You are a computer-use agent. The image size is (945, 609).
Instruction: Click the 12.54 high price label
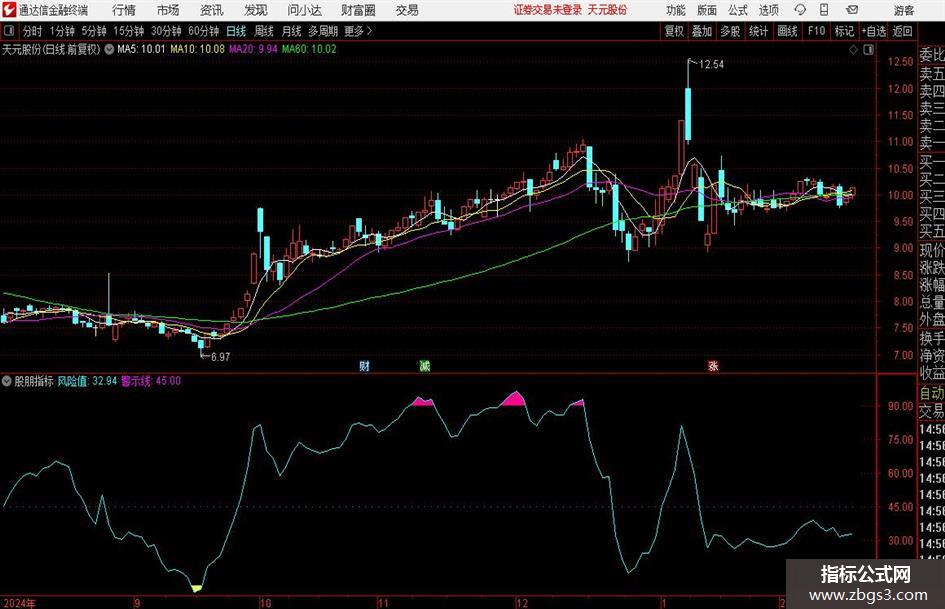click(x=711, y=65)
